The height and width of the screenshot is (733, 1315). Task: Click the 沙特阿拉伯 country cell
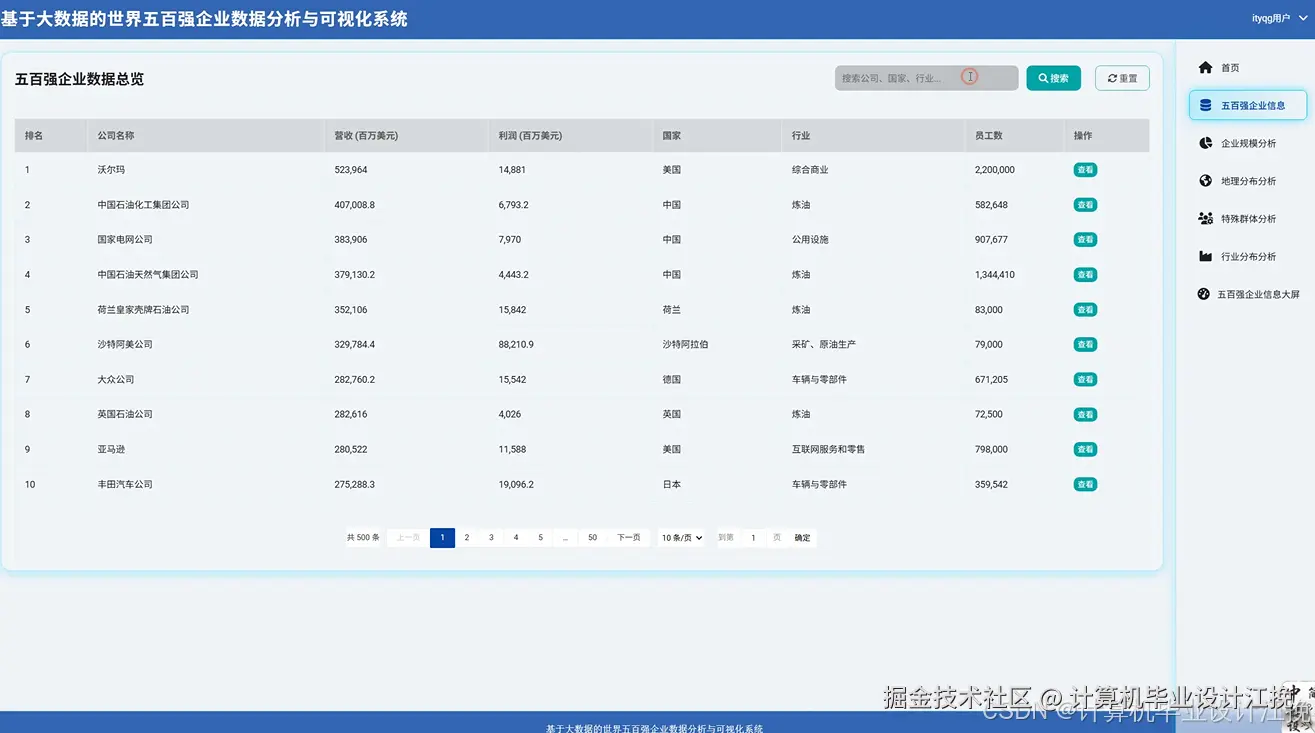tap(685, 344)
